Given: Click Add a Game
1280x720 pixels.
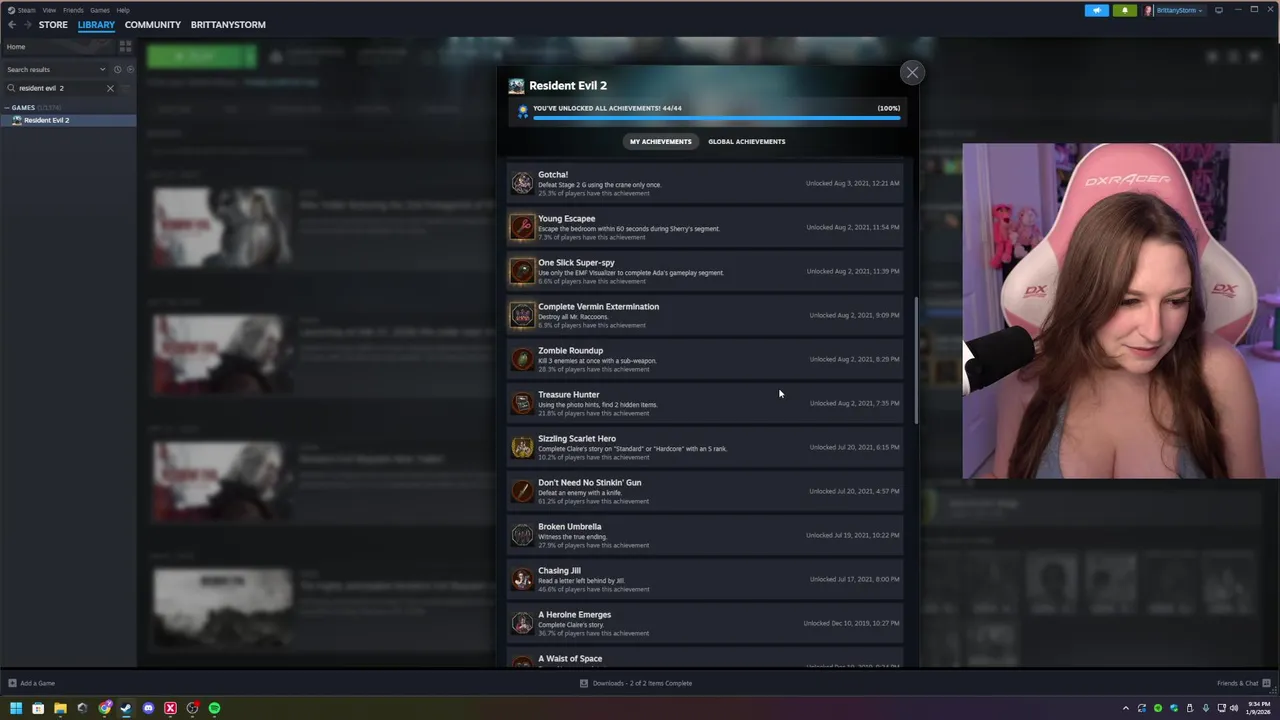Looking at the screenshot, I should point(31,683).
